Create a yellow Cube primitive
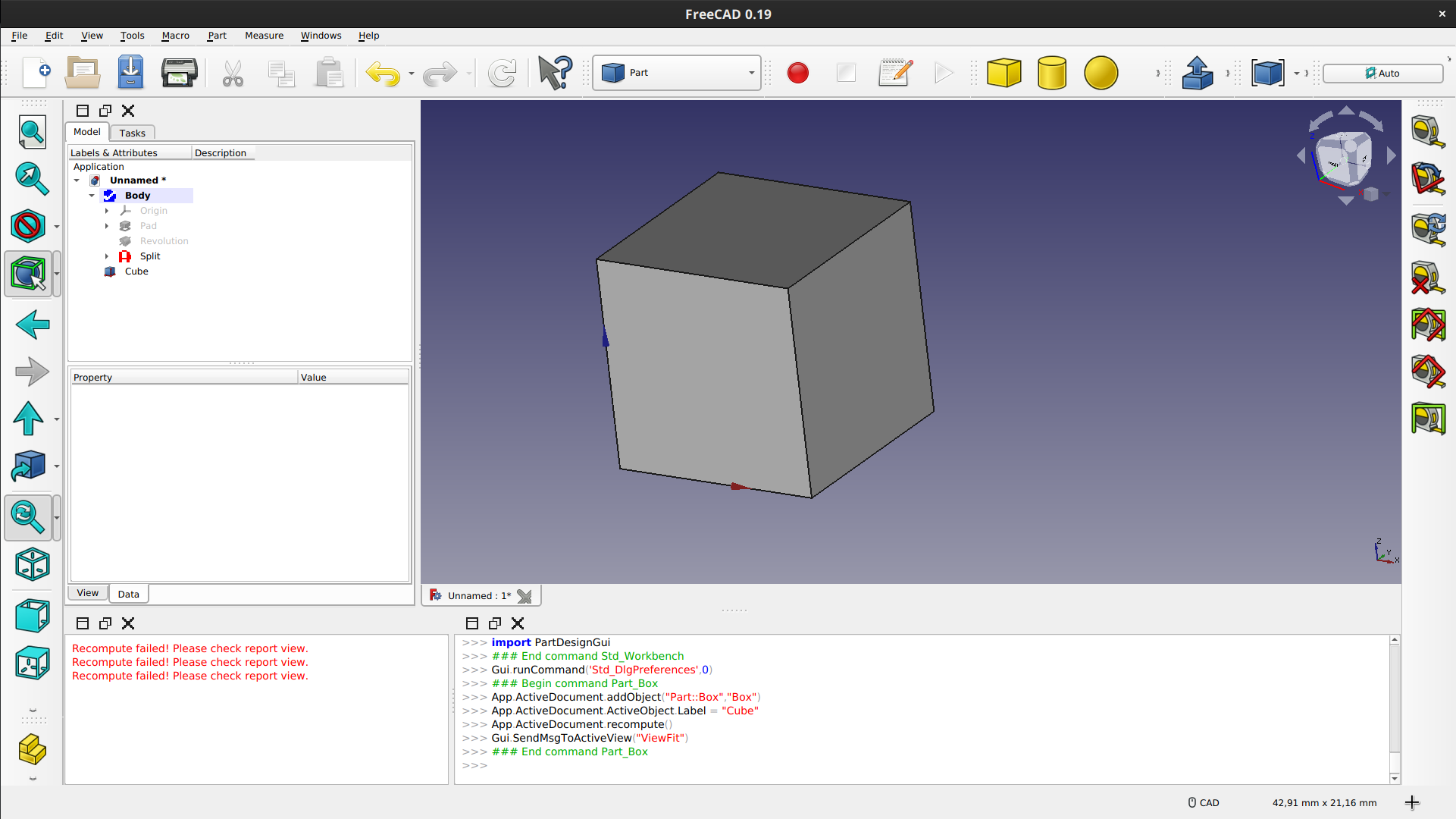Image resolution: width=1456 pixels, height=819 pixels. 1004,73
